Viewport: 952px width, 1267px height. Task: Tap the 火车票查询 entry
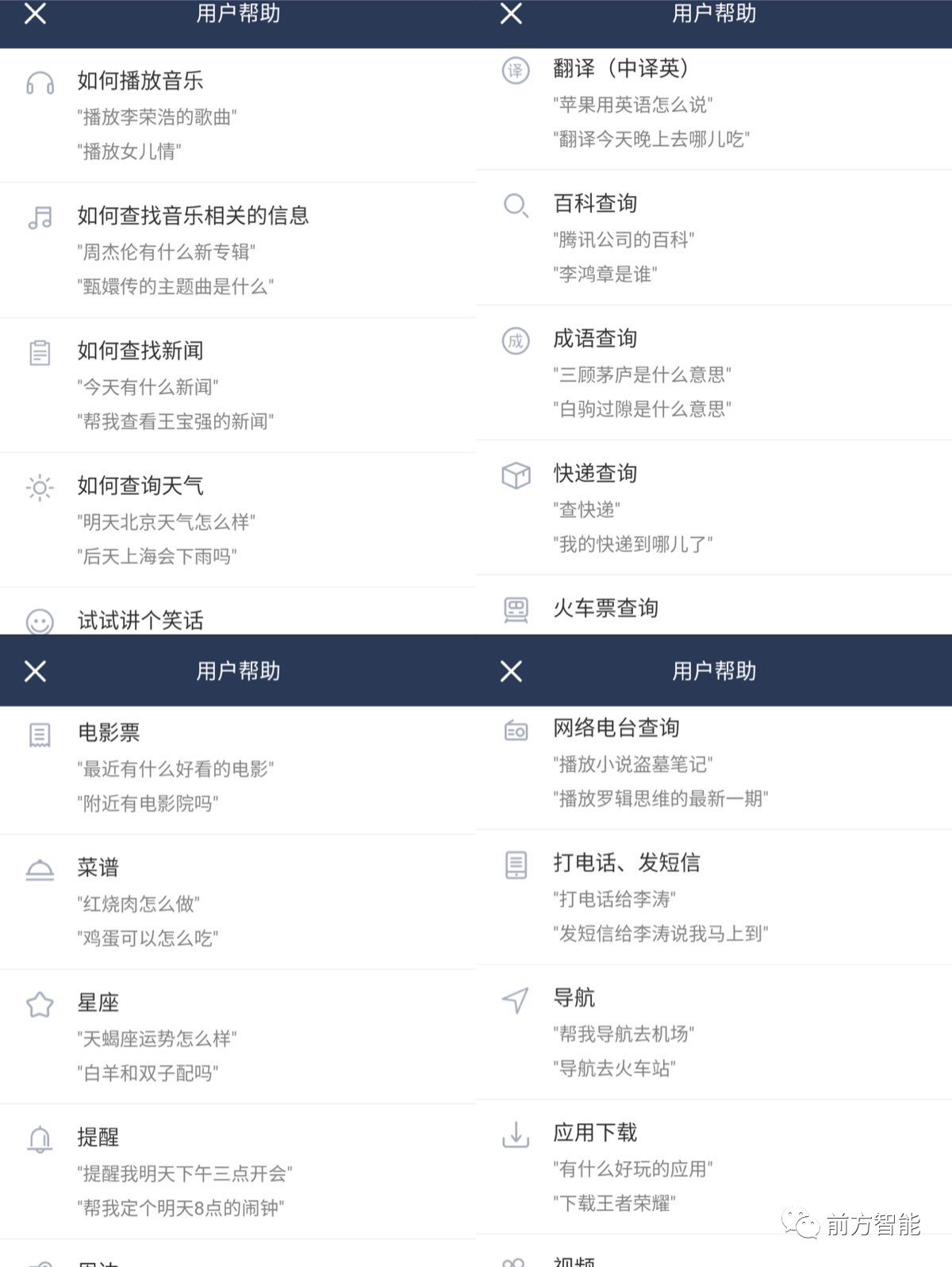[x=606, y=609]
